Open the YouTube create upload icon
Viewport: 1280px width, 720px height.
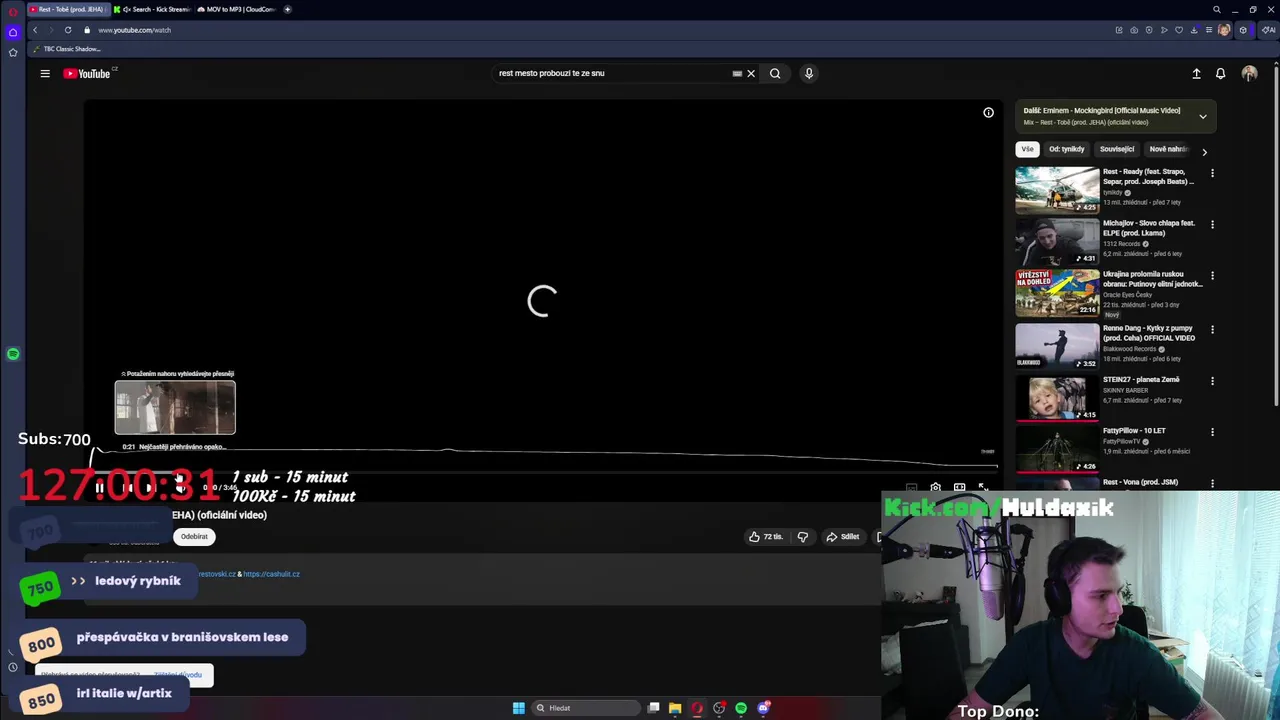click(1196, 73)
